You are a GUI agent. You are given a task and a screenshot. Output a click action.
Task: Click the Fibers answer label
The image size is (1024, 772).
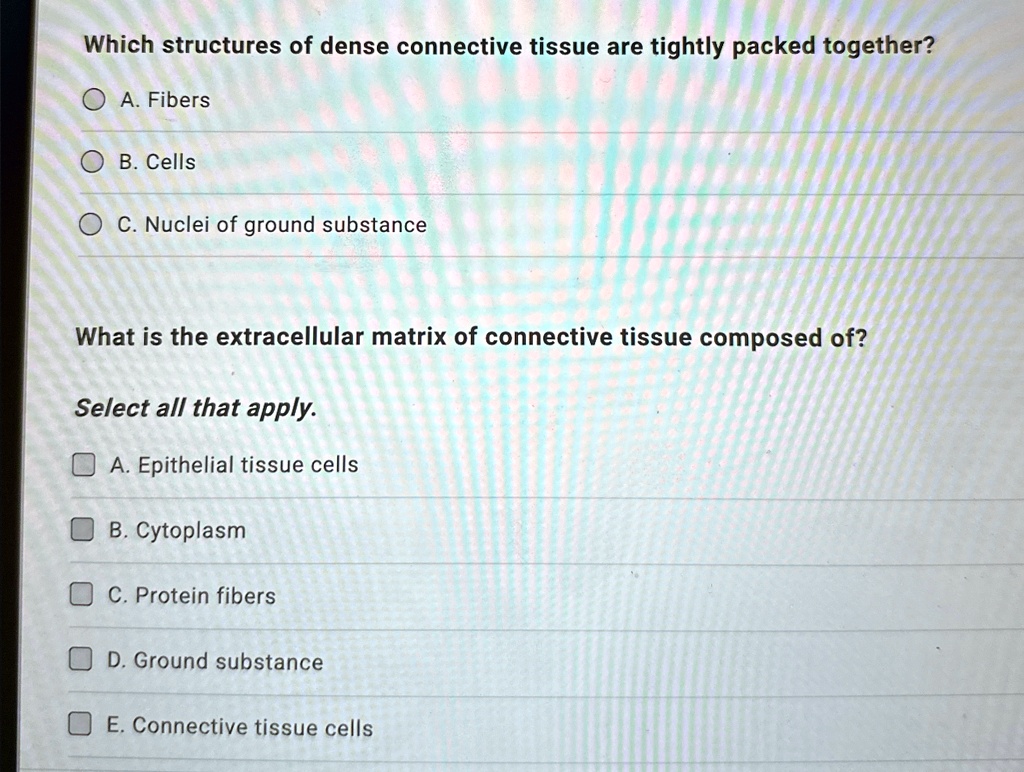165,100
